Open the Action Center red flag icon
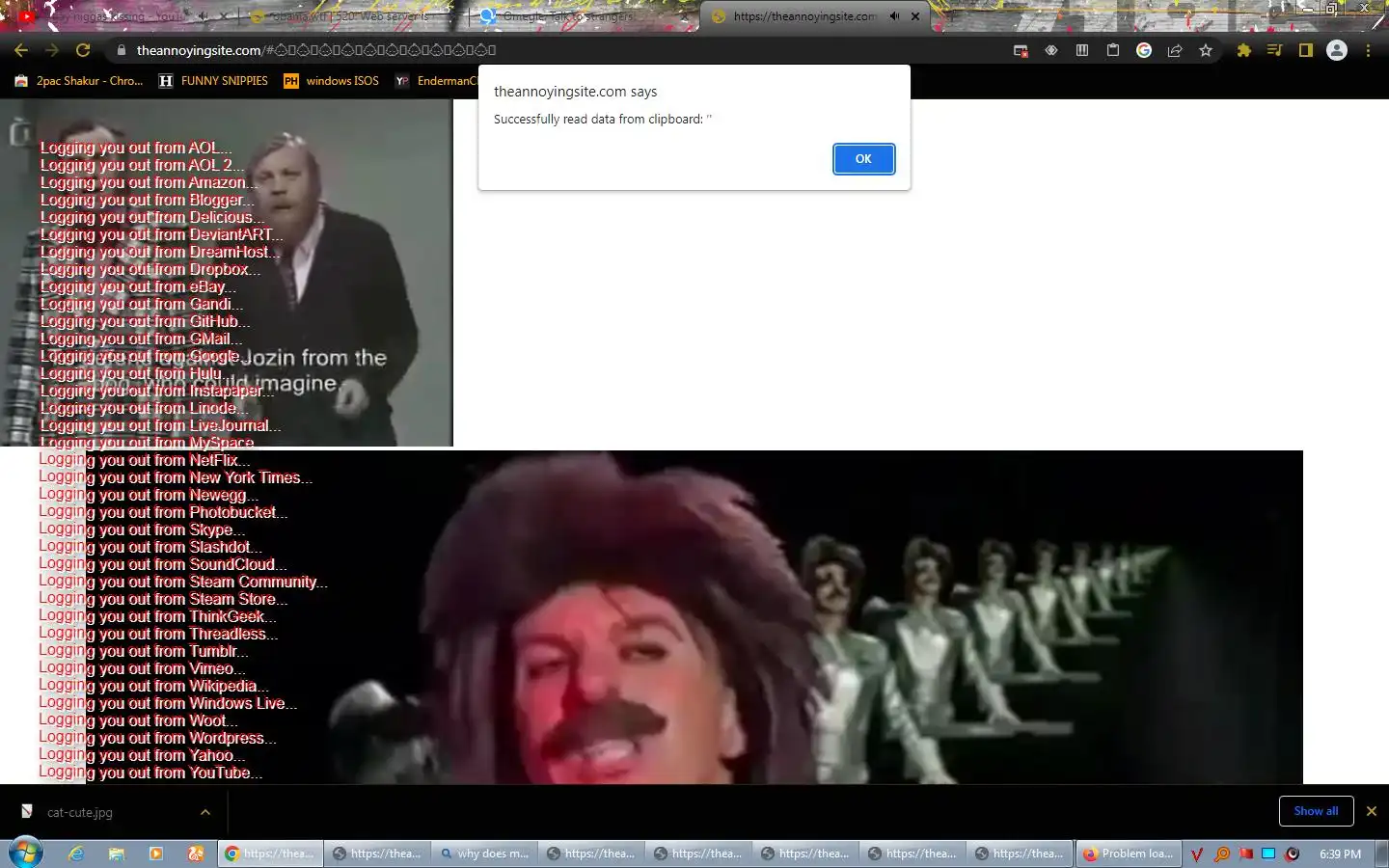The height and width of the screenshot is (868, 1389). tap(1245, 854)
